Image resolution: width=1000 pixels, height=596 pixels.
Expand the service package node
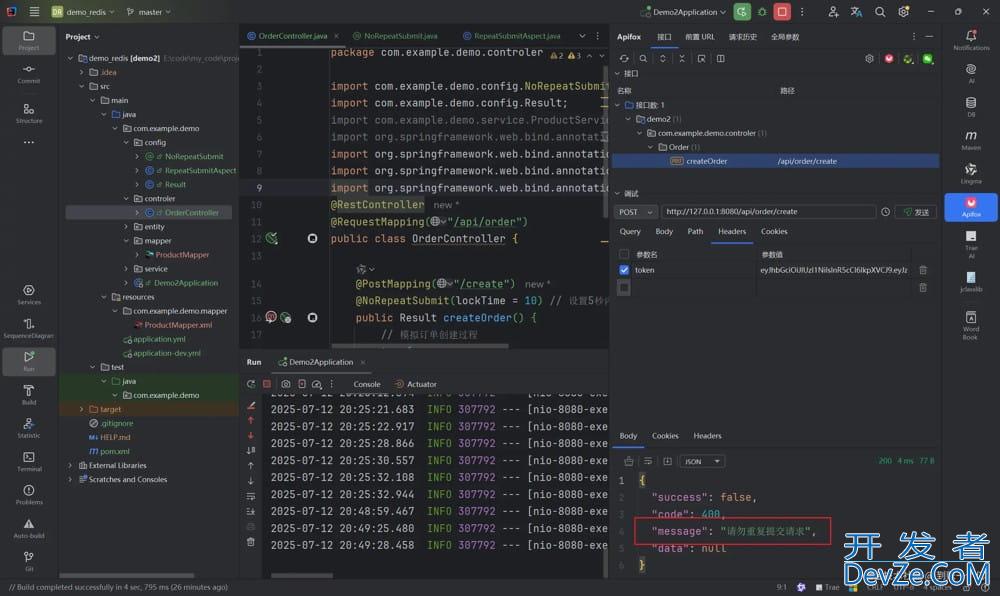coord(126,269)
